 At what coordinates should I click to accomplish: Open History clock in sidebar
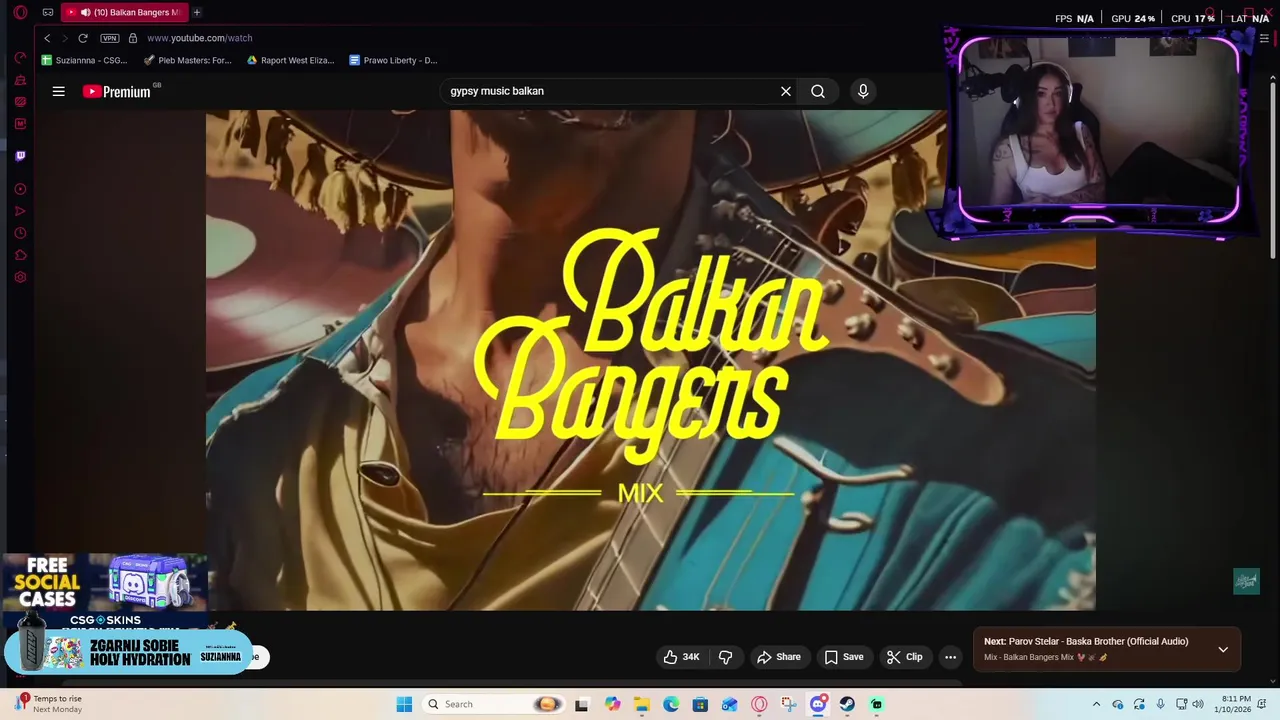[x=20, y=233]
